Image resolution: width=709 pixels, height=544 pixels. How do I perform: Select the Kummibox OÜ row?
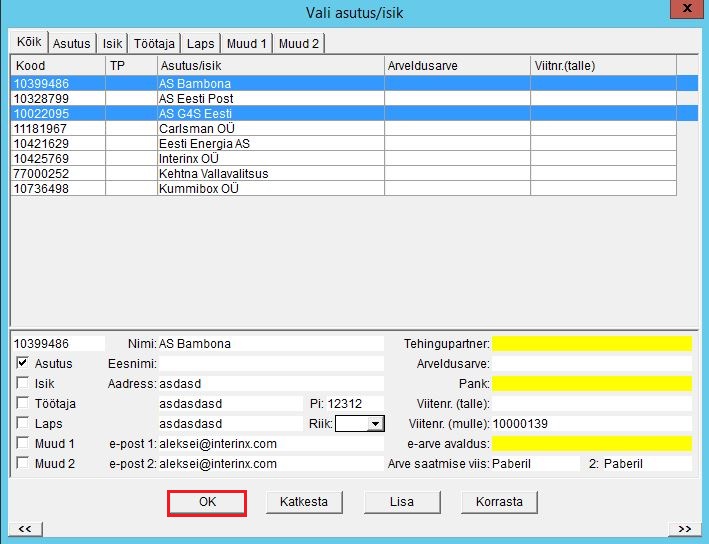pos(344,188)
